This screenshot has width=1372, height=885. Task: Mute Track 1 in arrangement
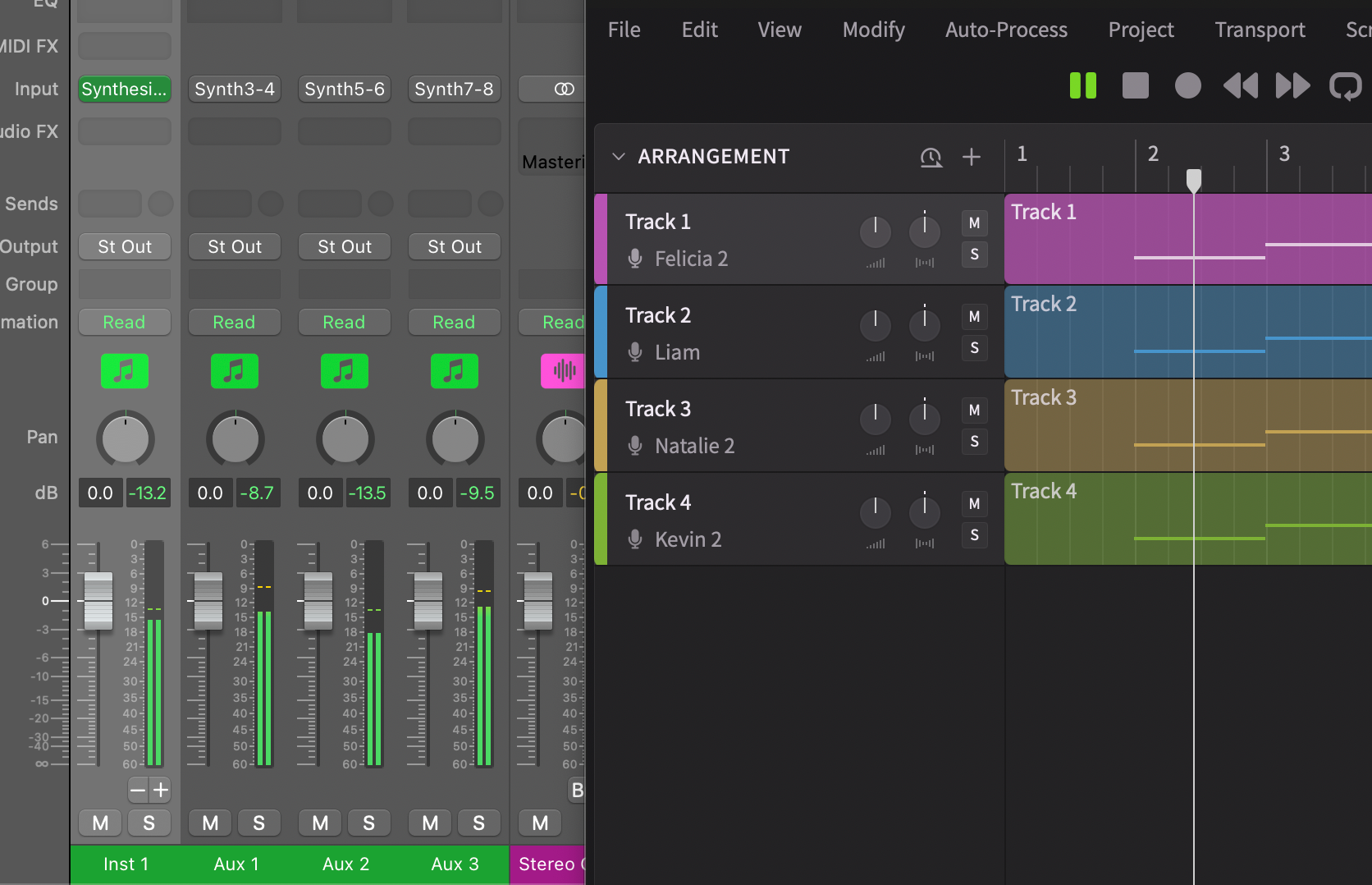974,222
